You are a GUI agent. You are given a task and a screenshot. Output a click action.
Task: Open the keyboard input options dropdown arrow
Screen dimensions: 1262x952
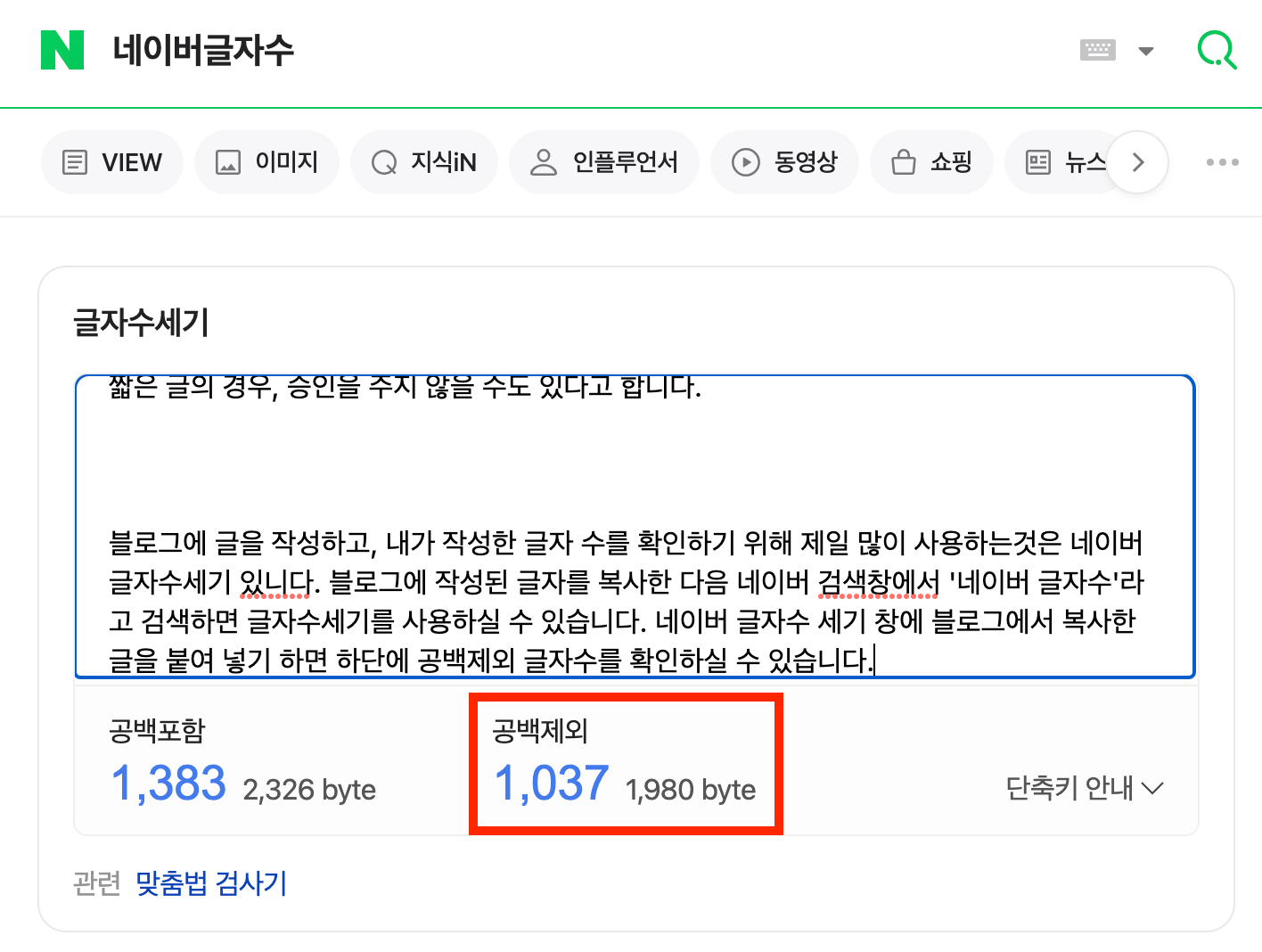point(1144,52)
